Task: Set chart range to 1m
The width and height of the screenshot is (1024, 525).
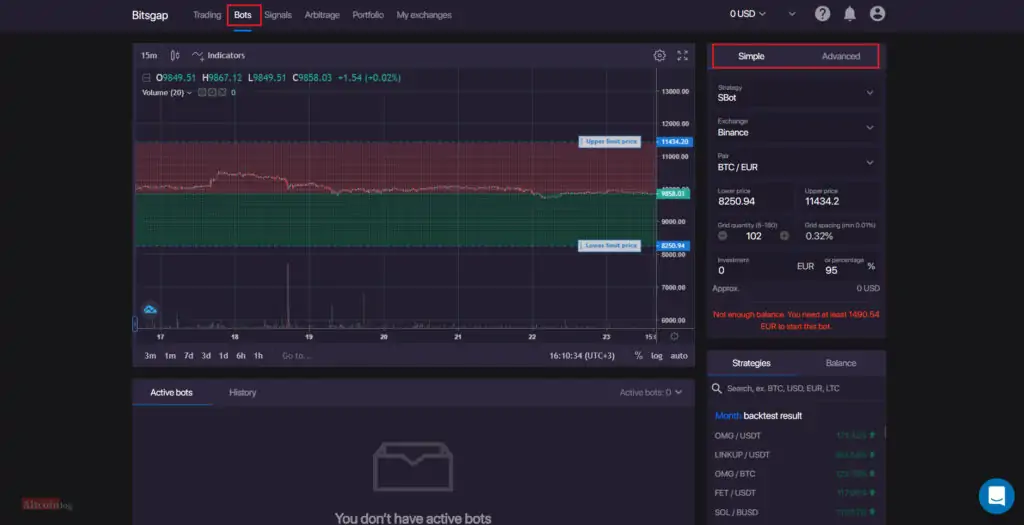Action: 170,356
